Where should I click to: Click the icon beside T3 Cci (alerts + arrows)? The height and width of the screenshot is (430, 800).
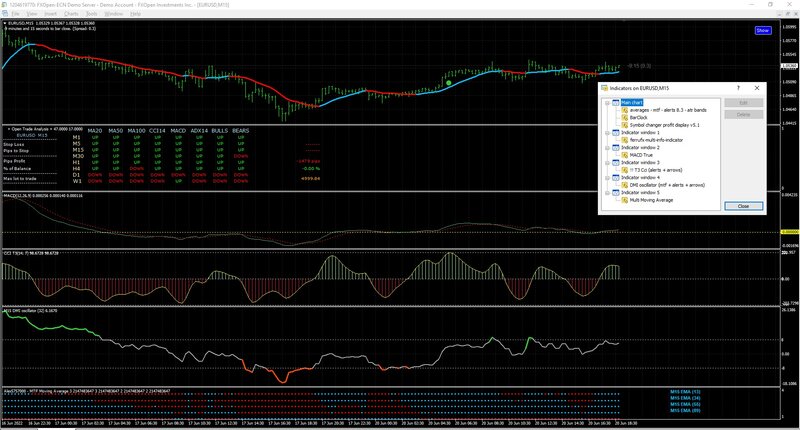[624, 170]
